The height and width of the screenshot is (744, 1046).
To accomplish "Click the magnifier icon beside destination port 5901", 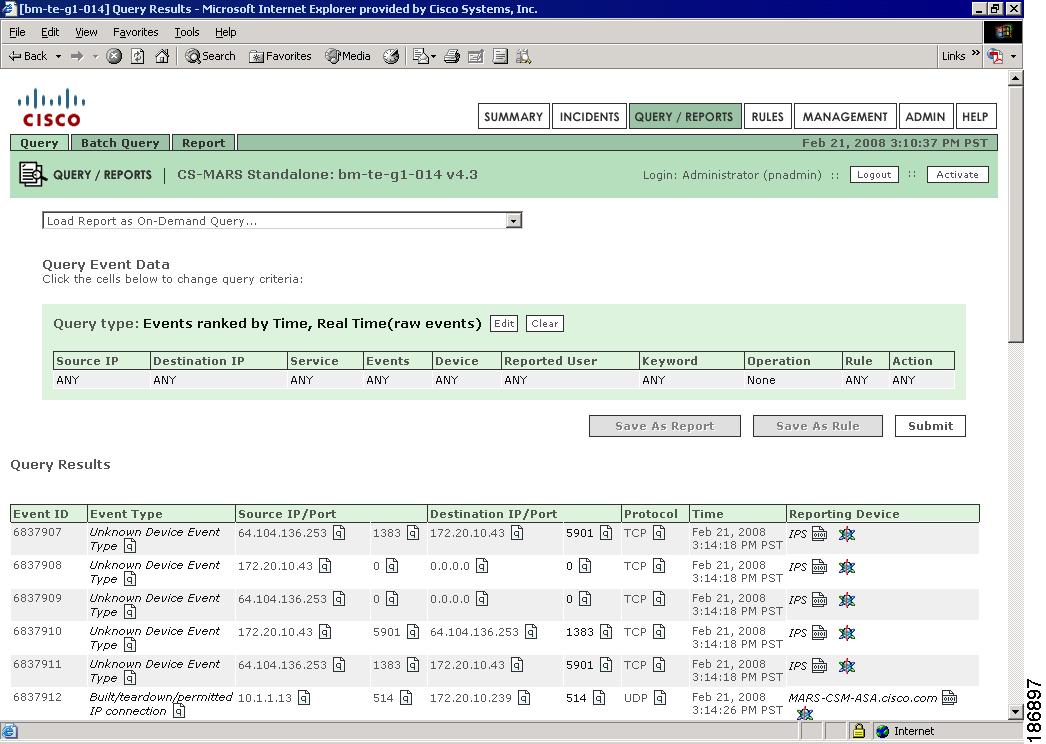I will 605,533.
